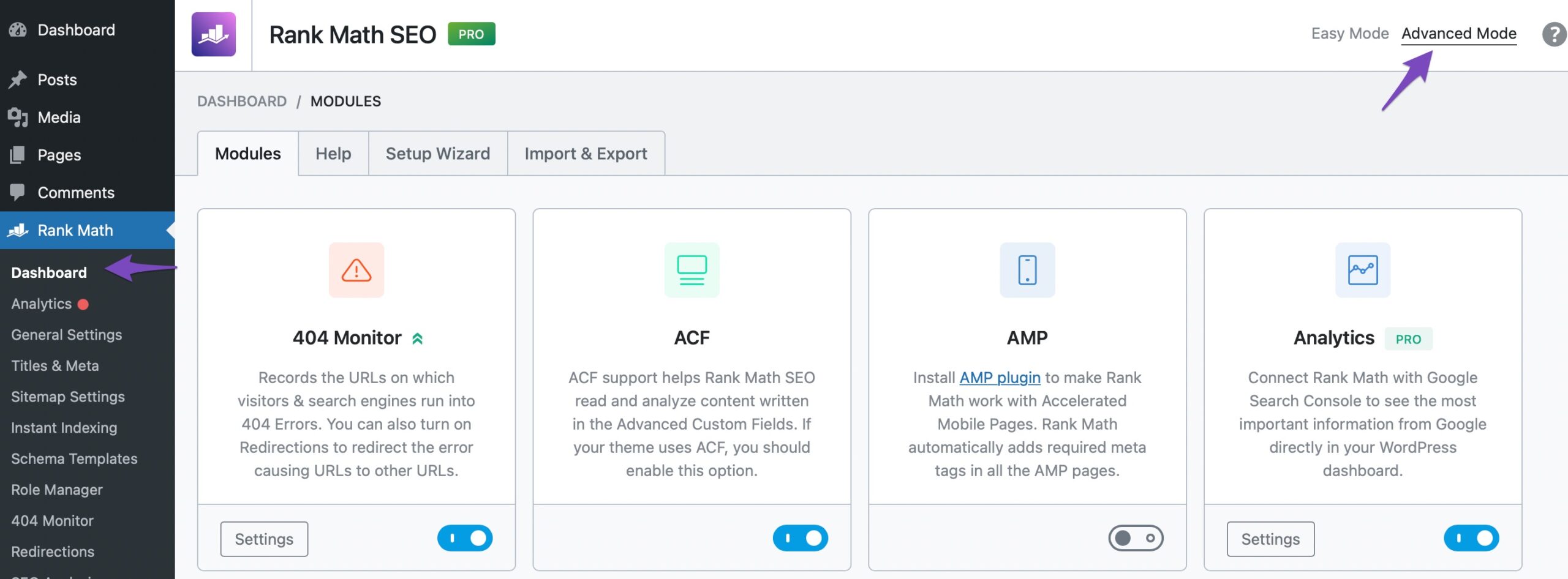Open the help question mark icon
This screenshot has width=1568, height=579.
(1554, 34)
